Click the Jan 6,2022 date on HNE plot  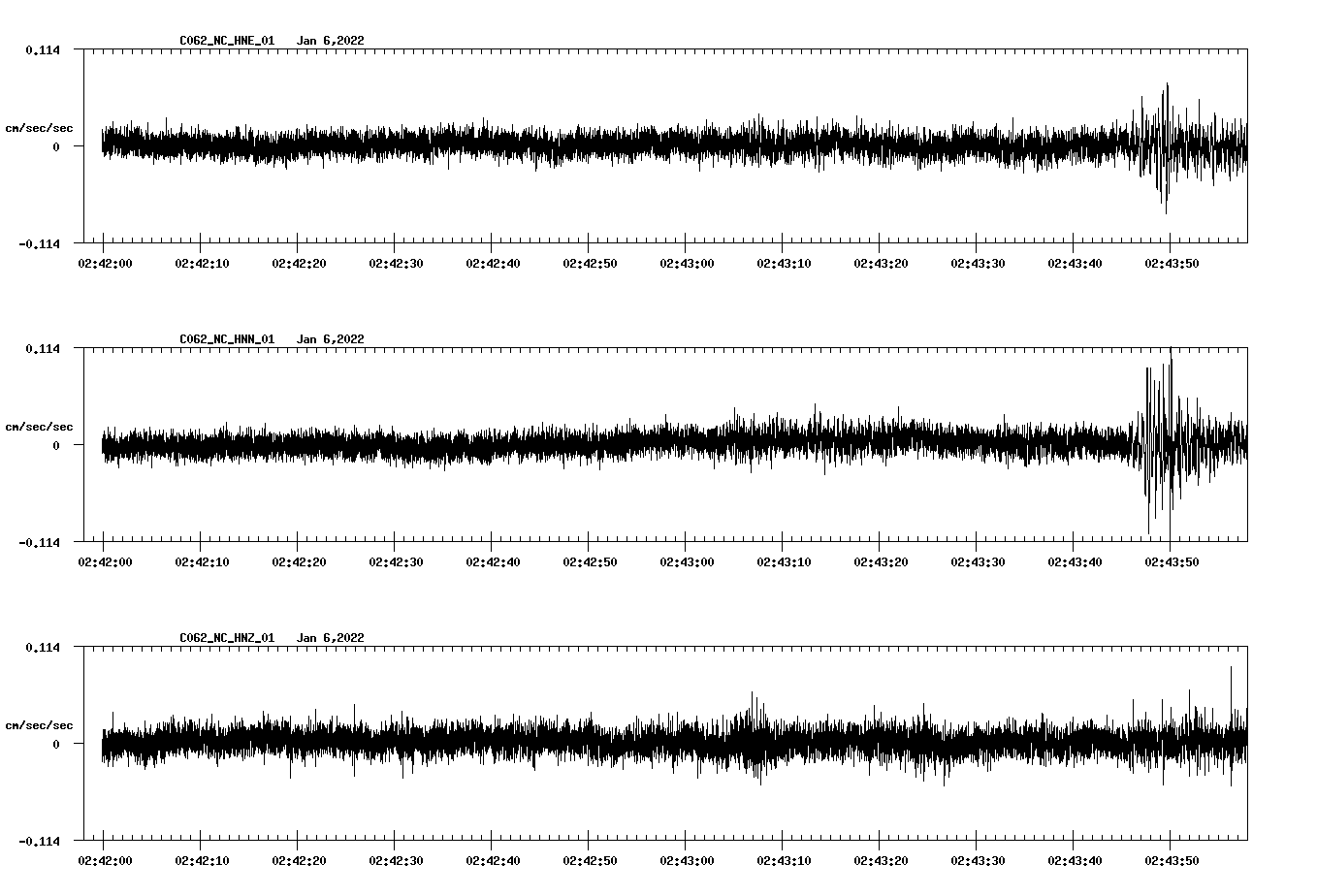[x=331, y=41]
